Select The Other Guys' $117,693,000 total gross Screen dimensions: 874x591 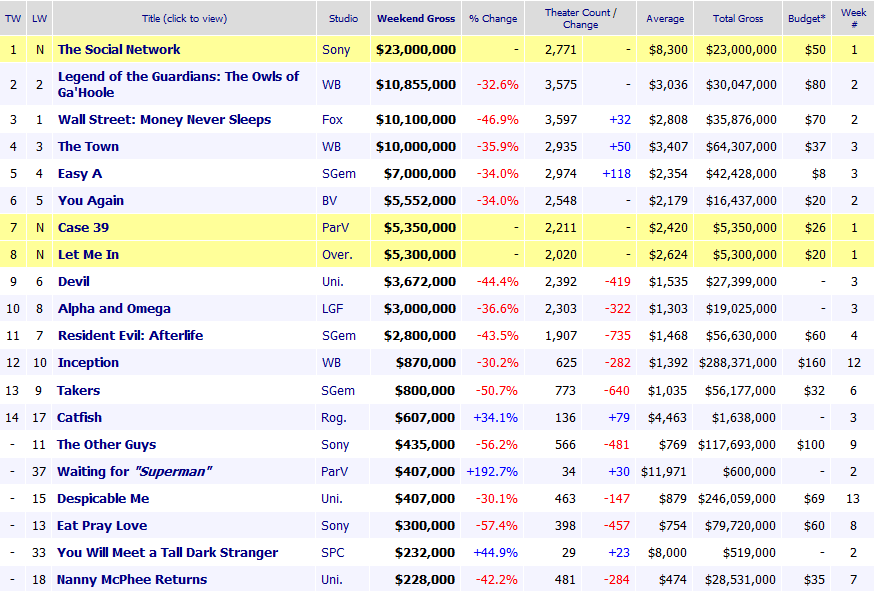(736, 444)
